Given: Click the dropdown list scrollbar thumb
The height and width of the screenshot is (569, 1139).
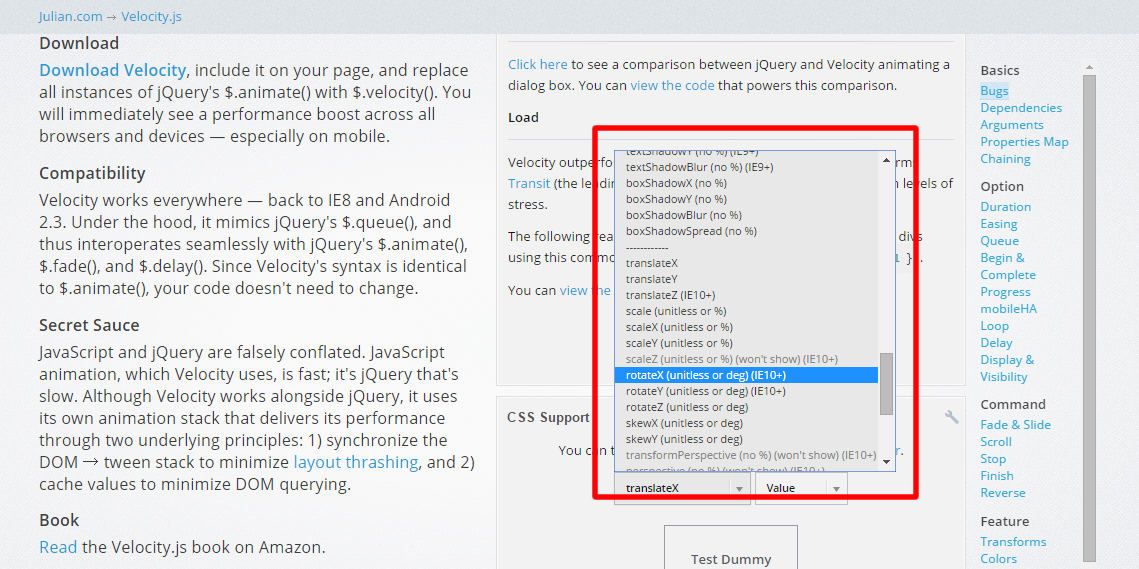Looking at the screenshot, I should (x=886, y=384).
